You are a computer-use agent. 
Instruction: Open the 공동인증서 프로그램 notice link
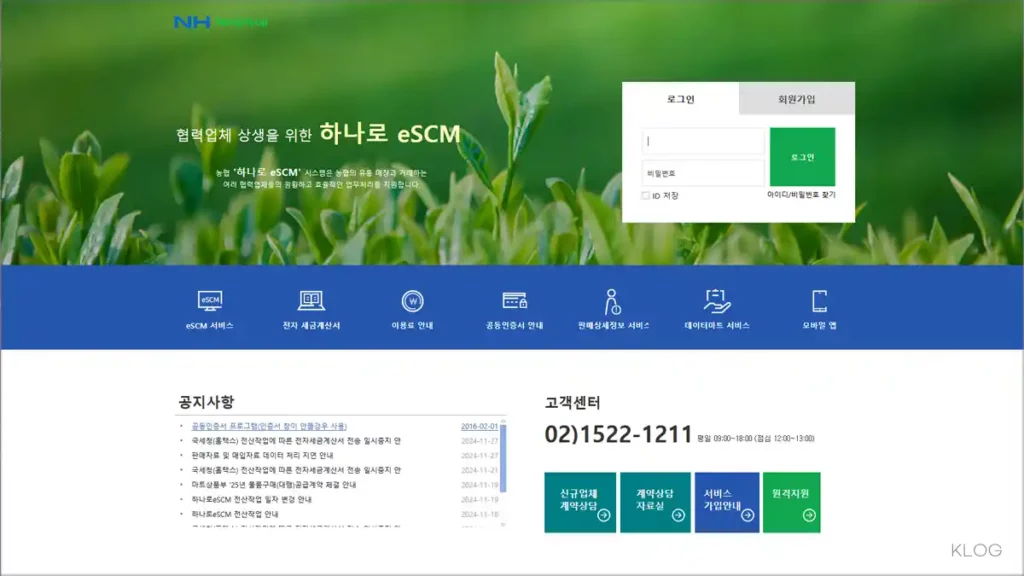pyautogui.click(x=269, y=426)
